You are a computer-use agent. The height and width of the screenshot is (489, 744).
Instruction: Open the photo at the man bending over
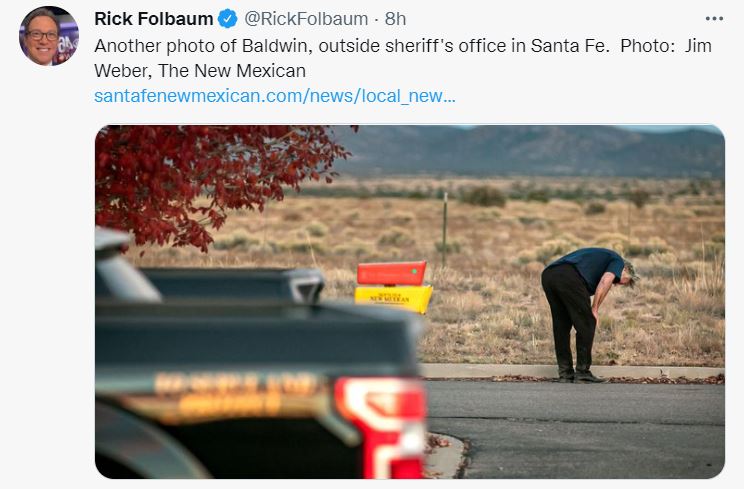click(x=586, y=310)
